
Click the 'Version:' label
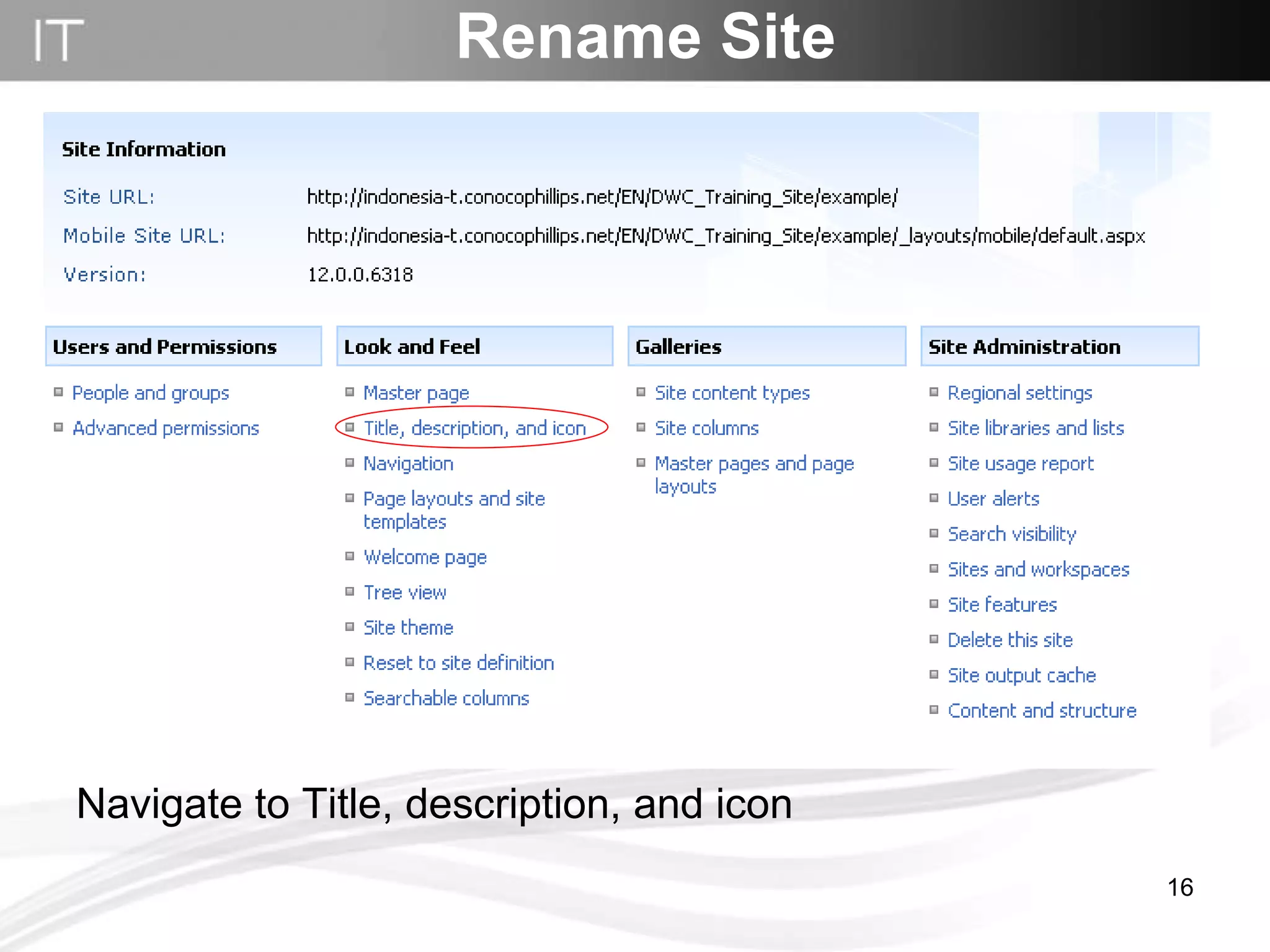click(105, 275)
